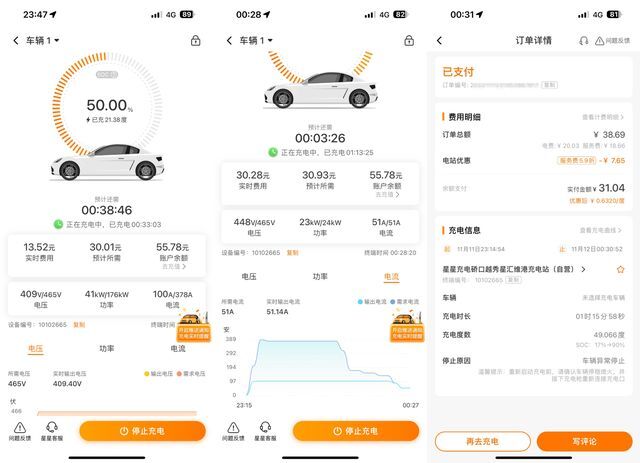Tap the lock icon on second charging screen
The width and height of the screenshot is (640, 463).
click(x=409, y=40)
